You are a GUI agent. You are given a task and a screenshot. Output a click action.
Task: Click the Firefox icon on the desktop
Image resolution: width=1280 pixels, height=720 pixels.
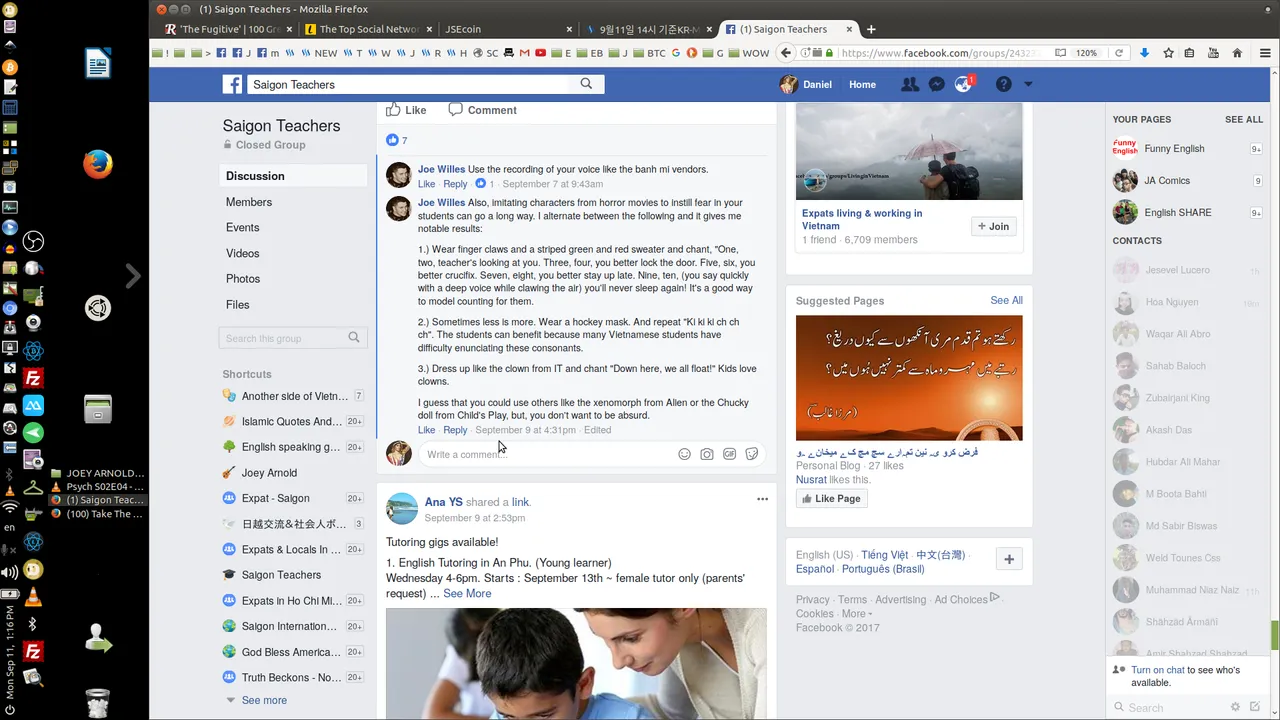point(97,163)
